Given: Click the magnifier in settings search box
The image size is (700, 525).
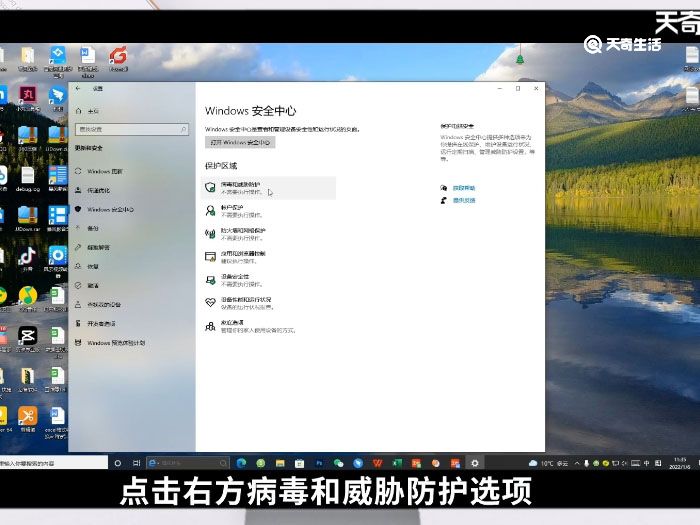Looking at the screenshot, I should coord(183,129).
